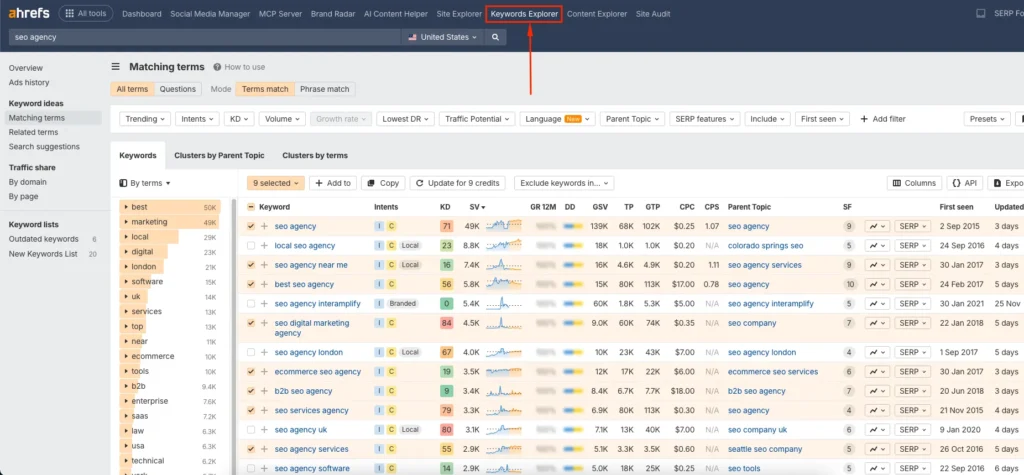
Task: Open the Traffic Potential filter dropdown
Action: [x=477, y=119]
